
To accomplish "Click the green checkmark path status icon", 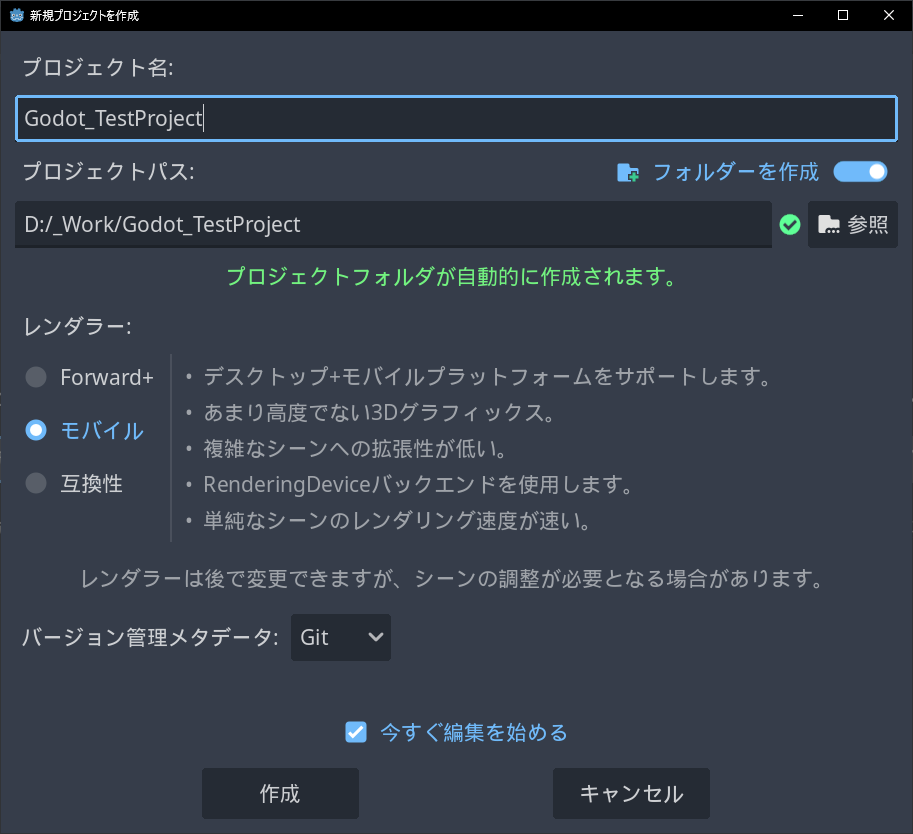I will pyautogui.click(x=790, y=225).
